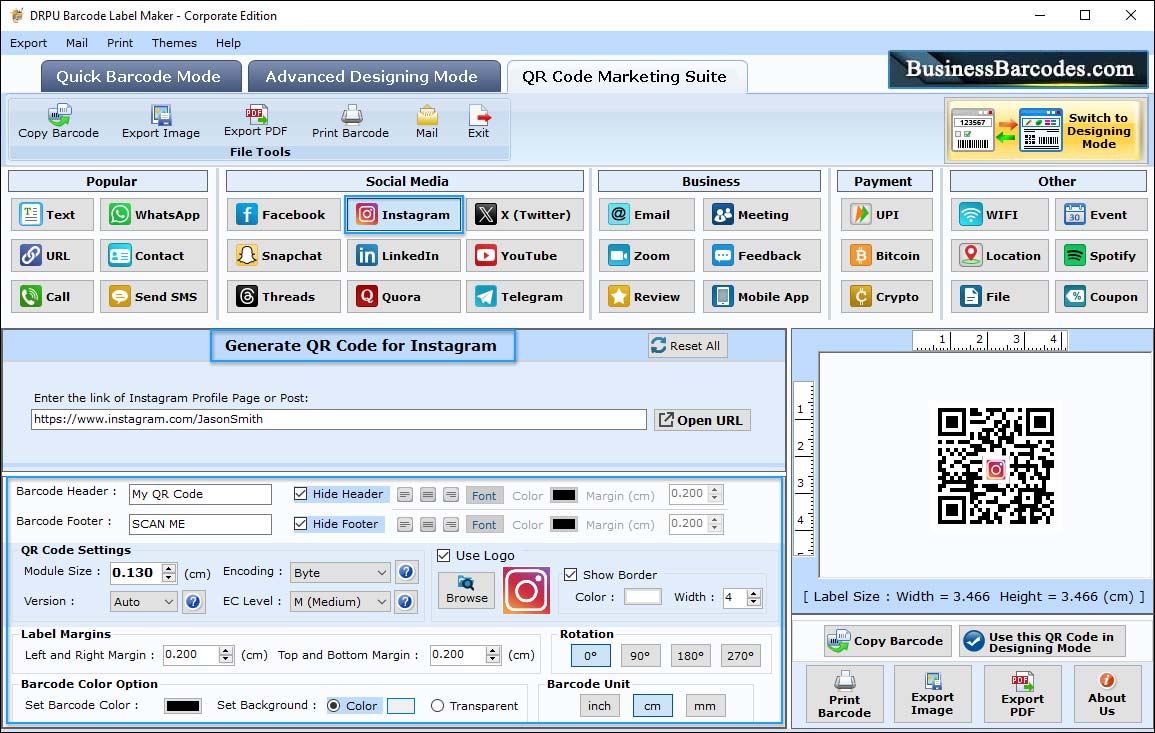Select the UPI payment QR type
This screenshot has width=1155, height=733.
pos(886,214)
